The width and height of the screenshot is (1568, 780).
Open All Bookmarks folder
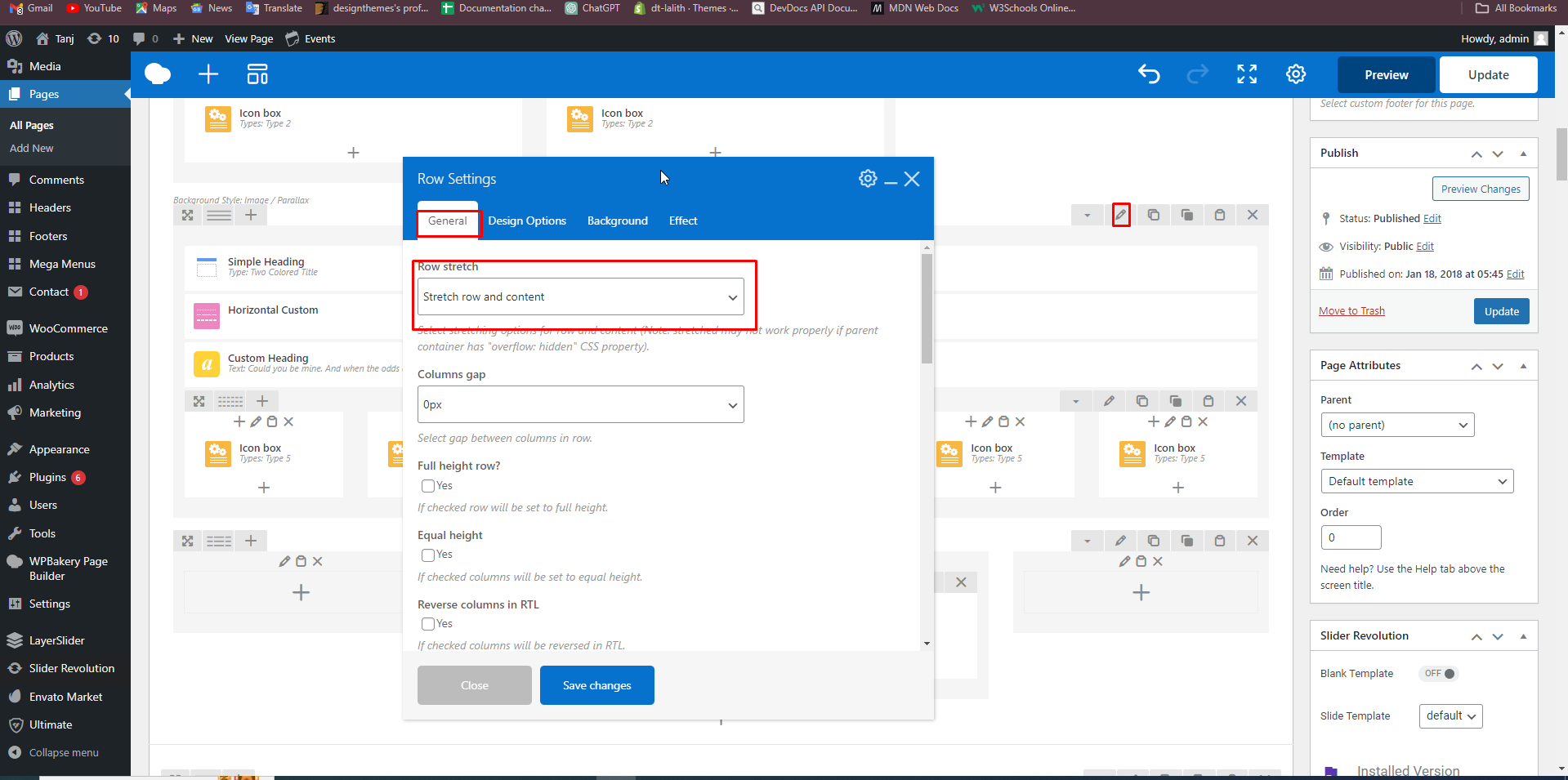[x=1517, y=8]
